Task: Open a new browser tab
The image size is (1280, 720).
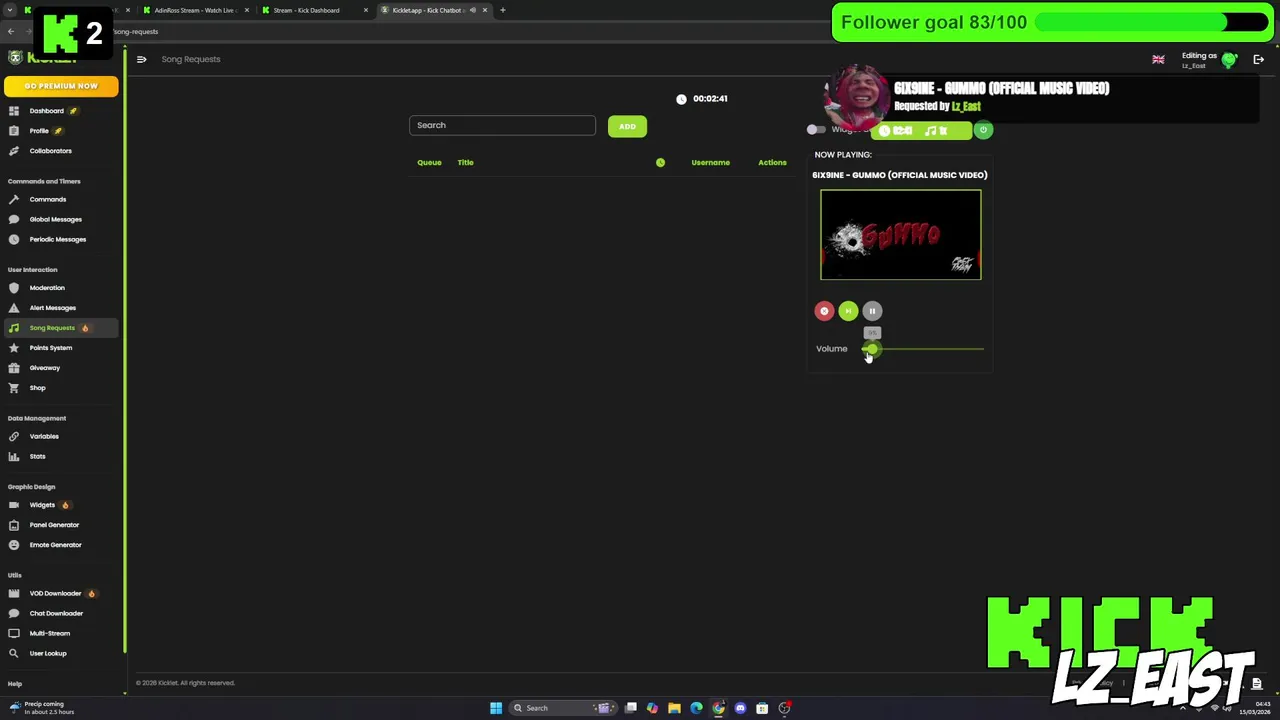Action: (x=502, y=10)
